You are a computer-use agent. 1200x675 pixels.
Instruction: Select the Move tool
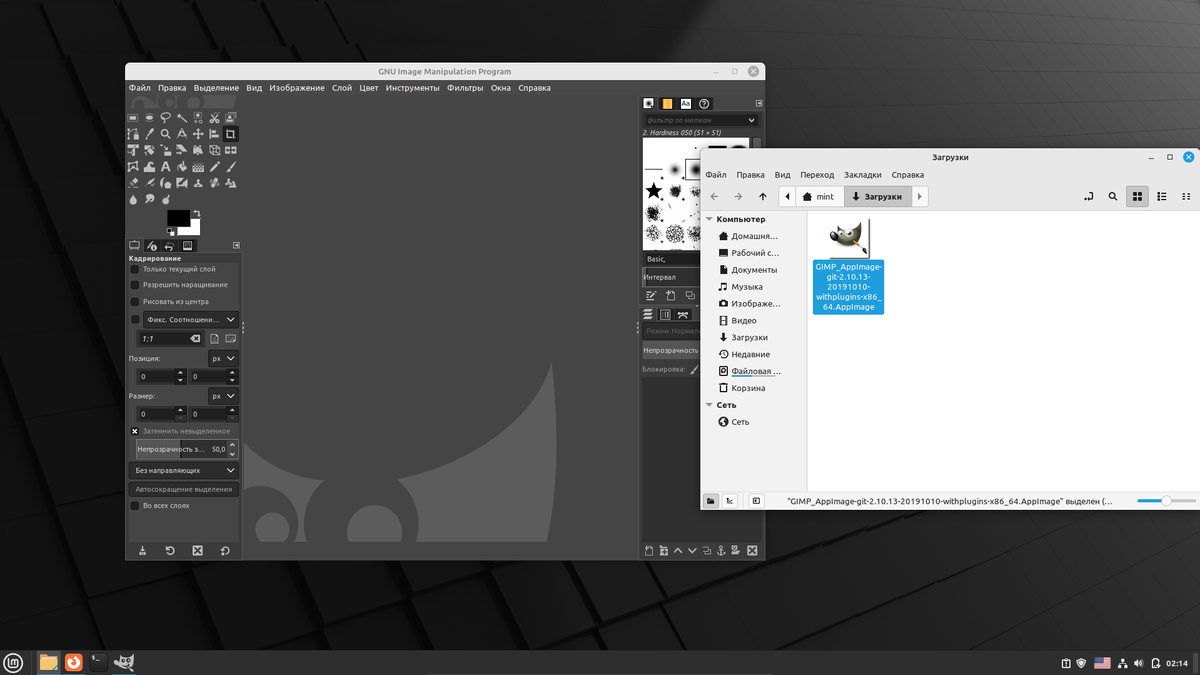(x=198, y=134)
